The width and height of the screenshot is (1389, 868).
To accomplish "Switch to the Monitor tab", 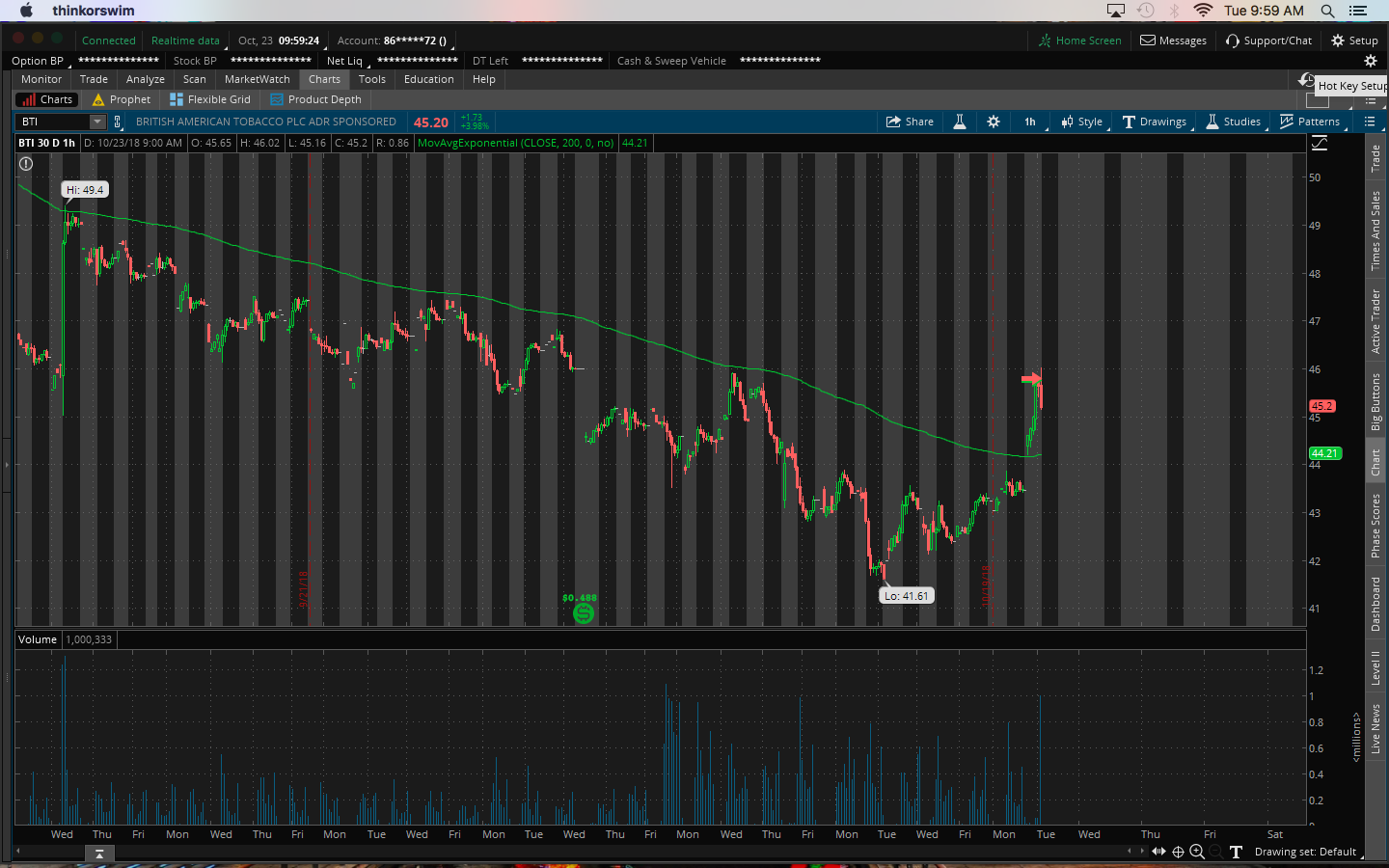I will (41, 79).
